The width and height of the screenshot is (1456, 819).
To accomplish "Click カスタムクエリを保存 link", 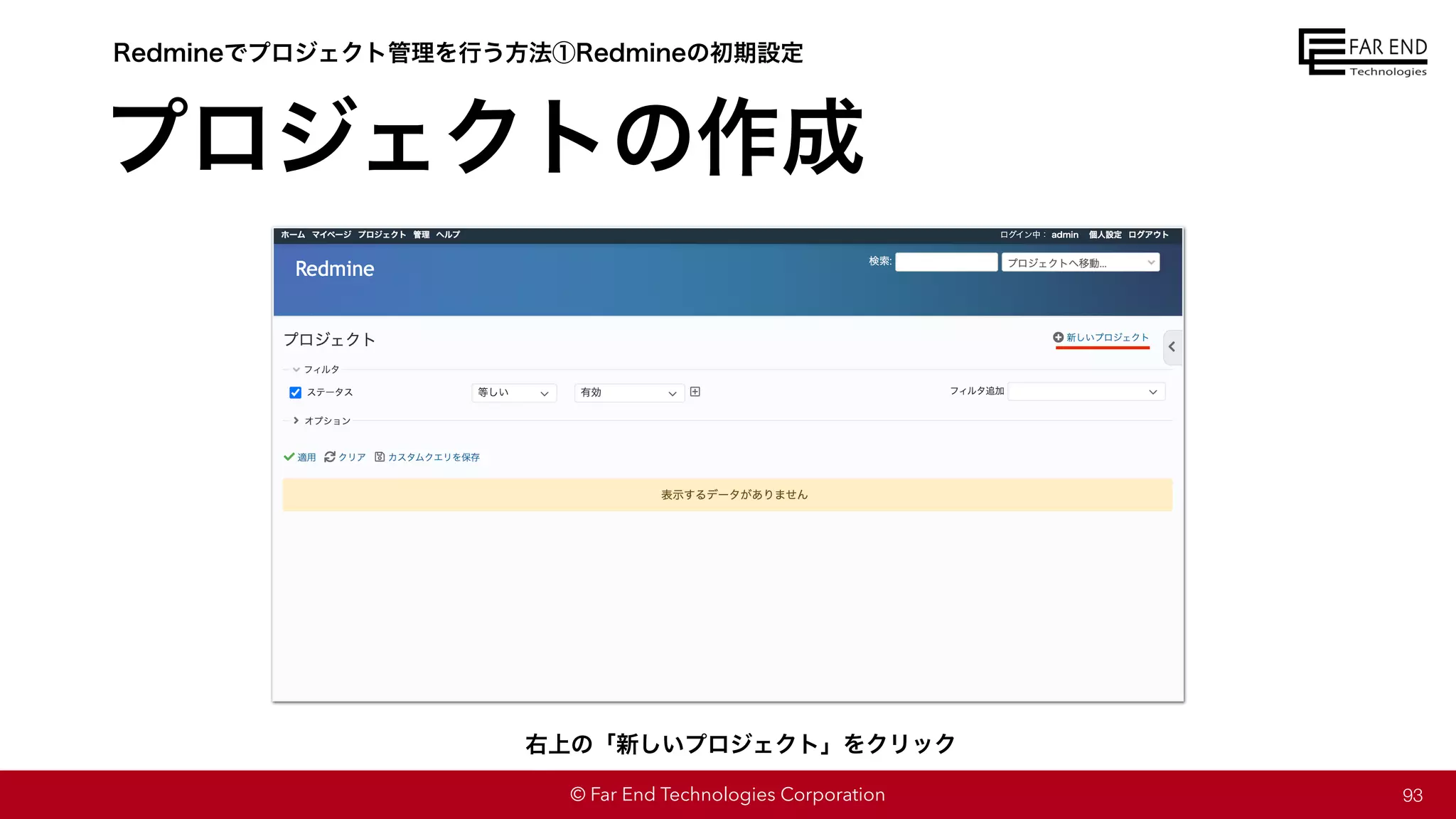I will click(x=434, y=457).
